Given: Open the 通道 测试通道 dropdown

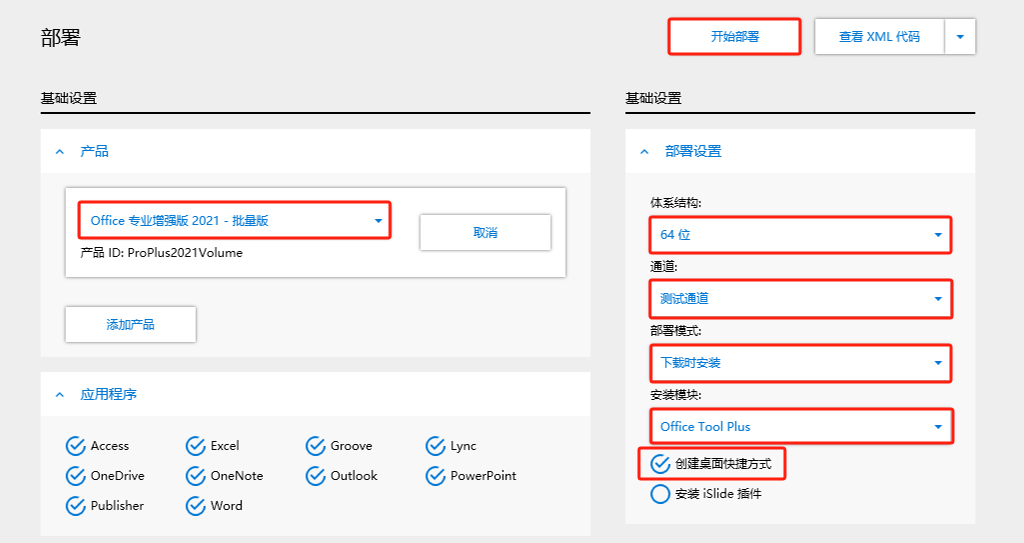Looking at the screenshot, I should 801,299.
